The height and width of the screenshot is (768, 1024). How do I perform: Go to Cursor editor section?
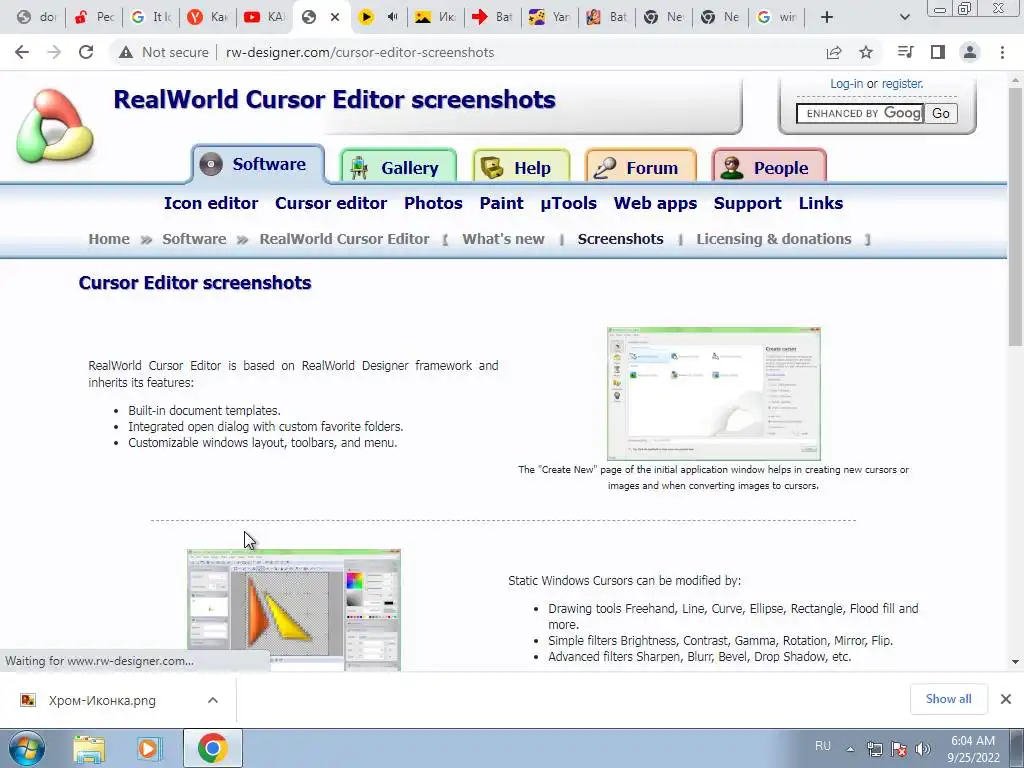tap(331, 203)
